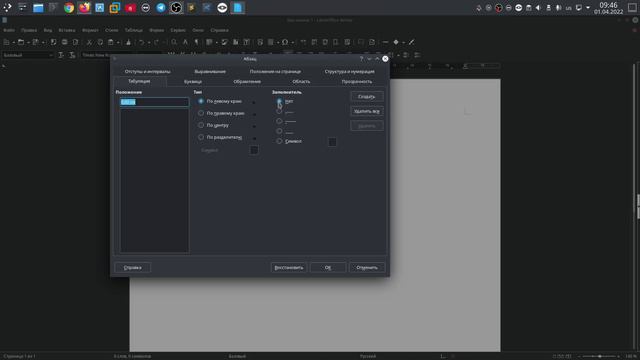Screen dimensions: 640x360
Task: Open the volume control in system tray
Action: click(x=538, y=8)
